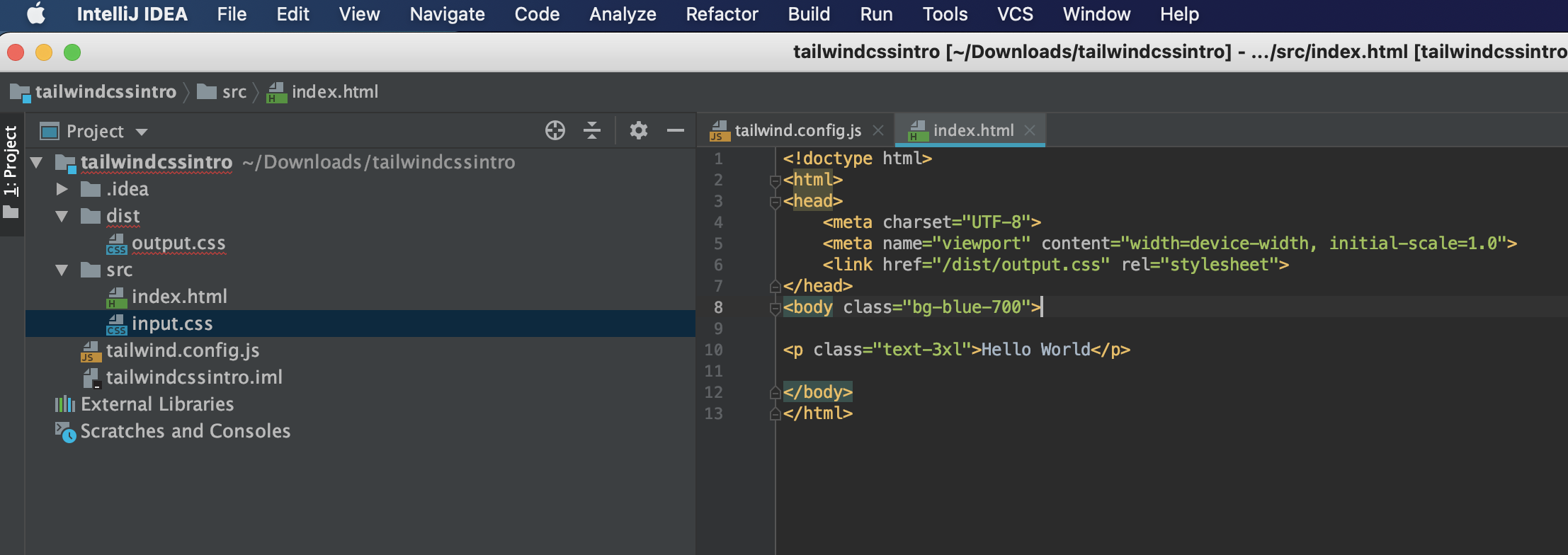Fold the head tag at line 3
This screenshot has width=1568, height=555.
coord(775,202)
